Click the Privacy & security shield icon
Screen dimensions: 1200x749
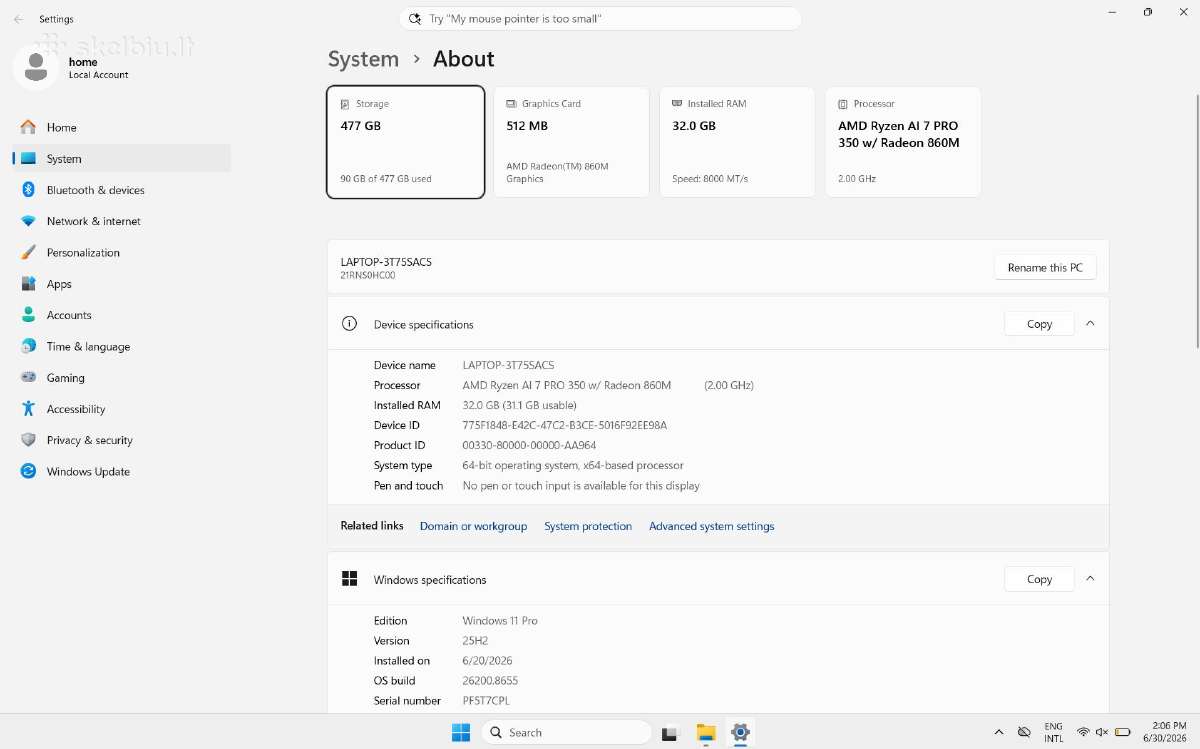28,440
